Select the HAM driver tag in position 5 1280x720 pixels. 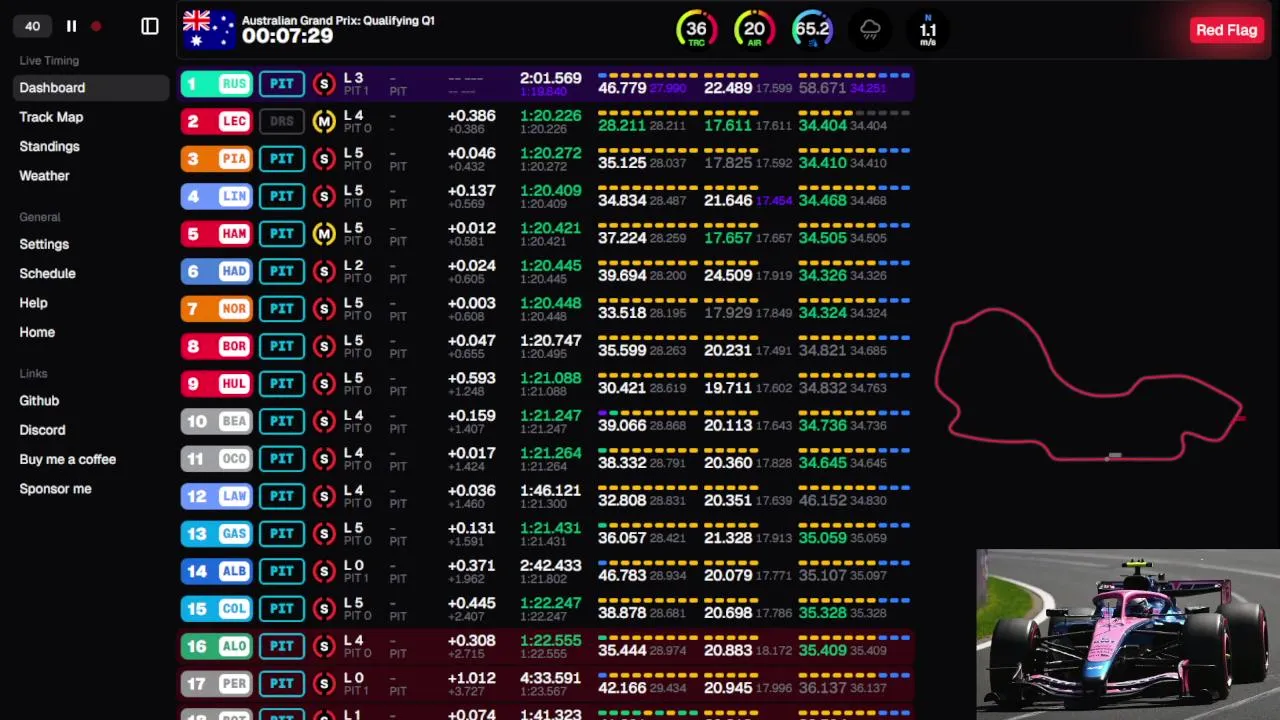[216, 234]
